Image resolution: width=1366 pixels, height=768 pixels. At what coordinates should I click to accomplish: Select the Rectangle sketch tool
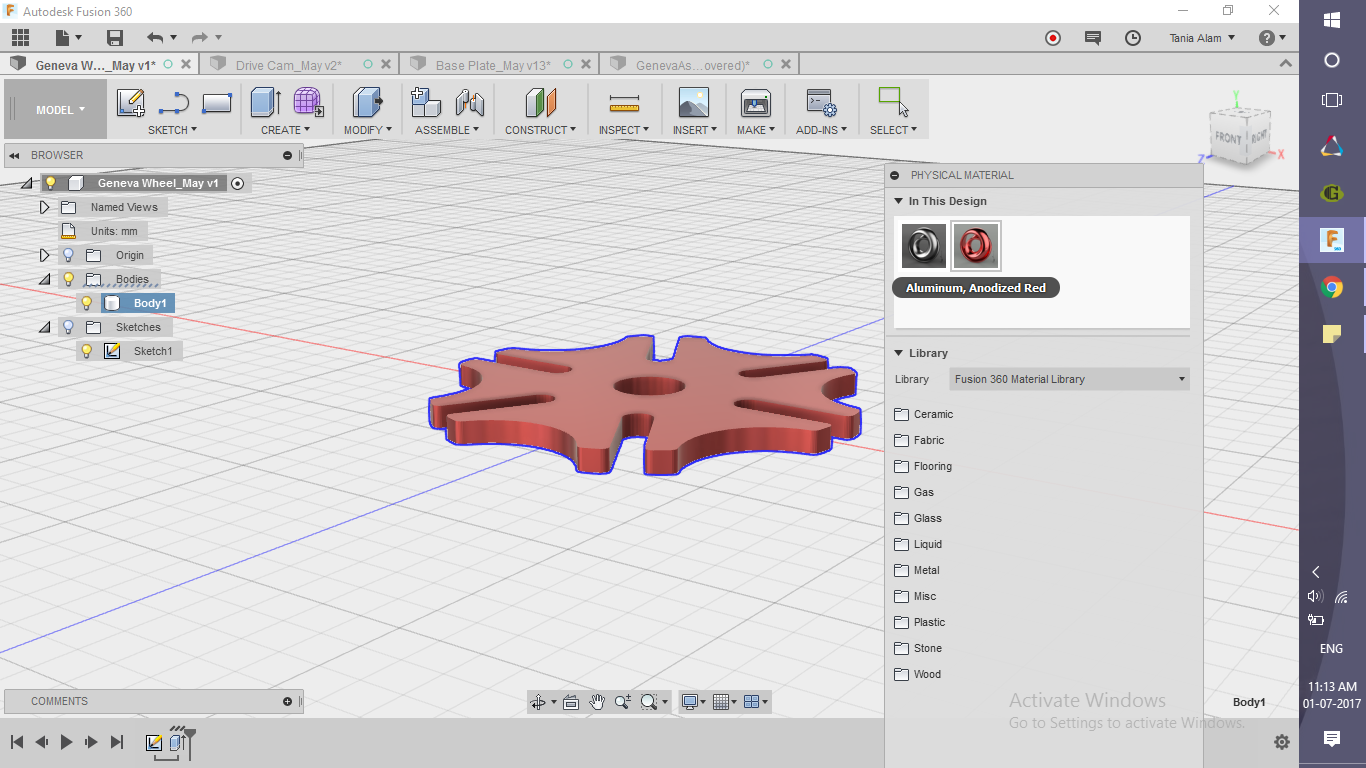point(217,102)
